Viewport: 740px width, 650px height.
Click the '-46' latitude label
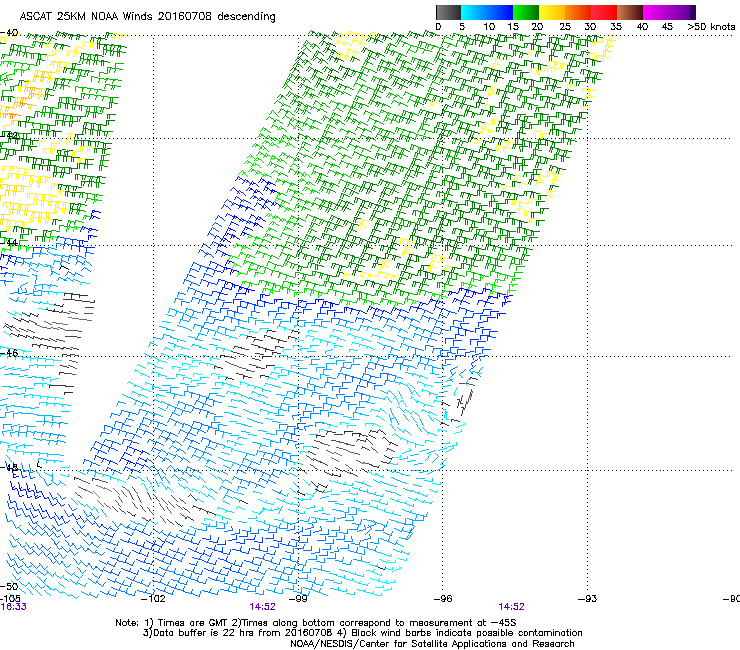tap(9, 353)
